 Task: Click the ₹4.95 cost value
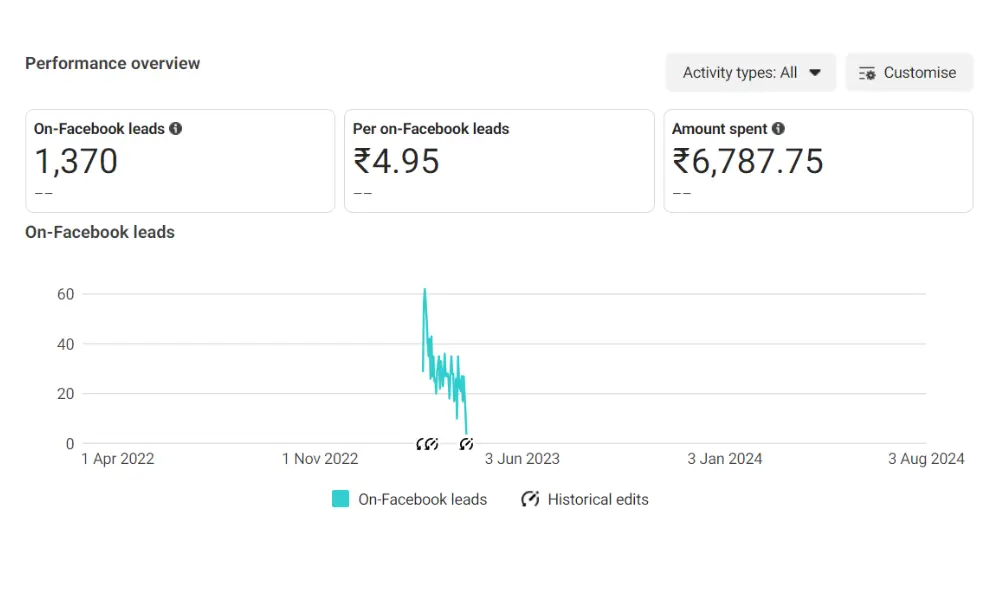click(x=396, y=161)
